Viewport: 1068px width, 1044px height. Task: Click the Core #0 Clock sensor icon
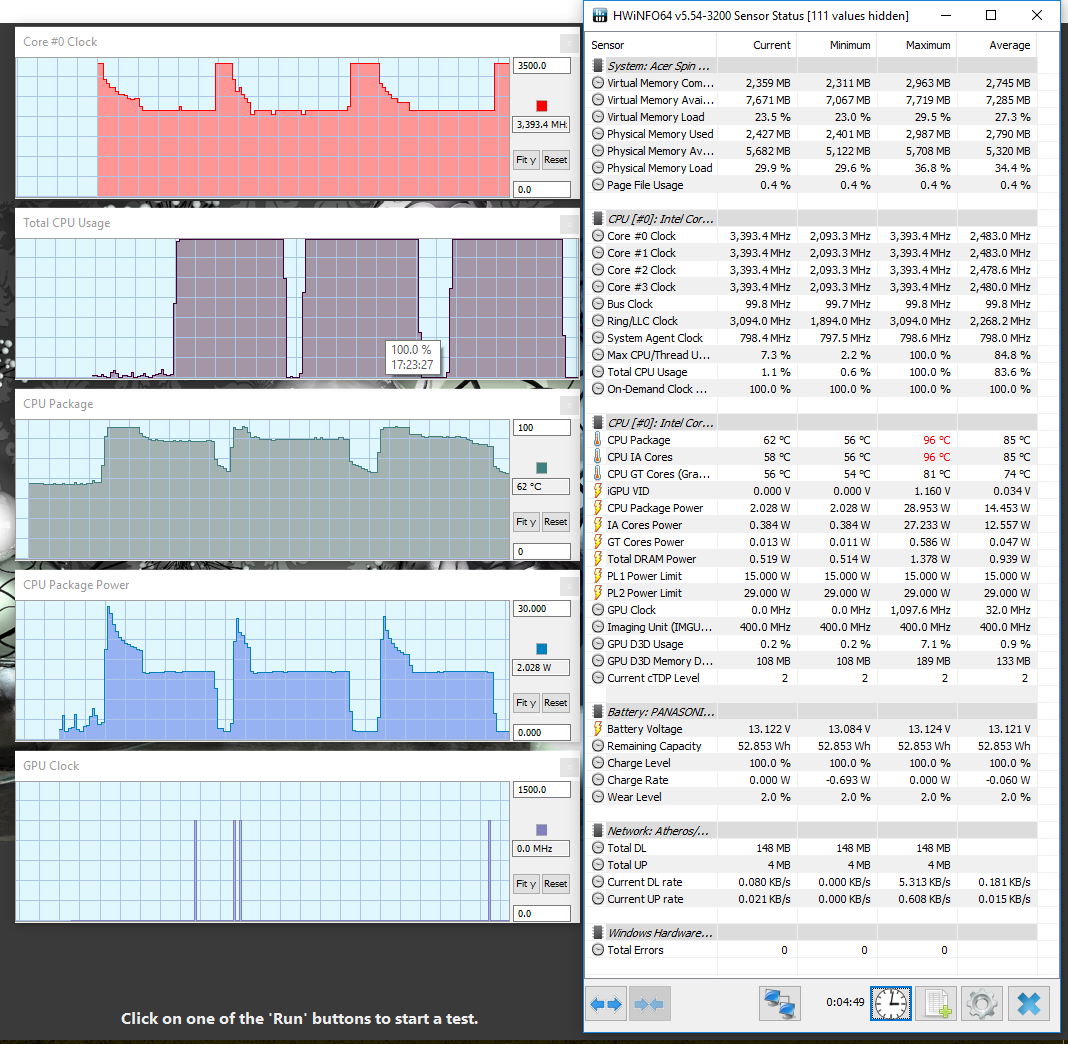point(598,236)
